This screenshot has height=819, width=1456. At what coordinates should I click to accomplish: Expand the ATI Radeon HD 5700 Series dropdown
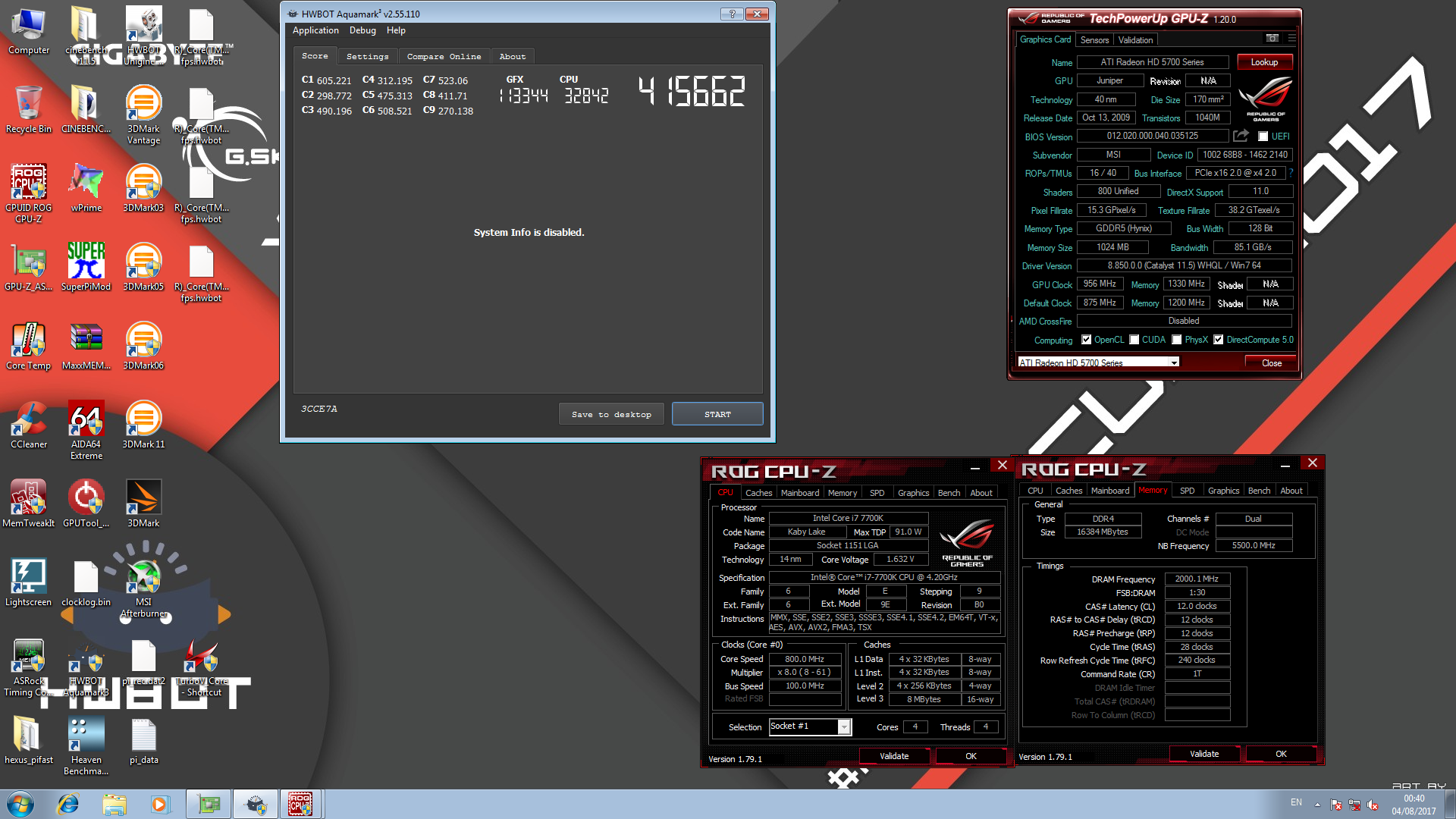1174,362
